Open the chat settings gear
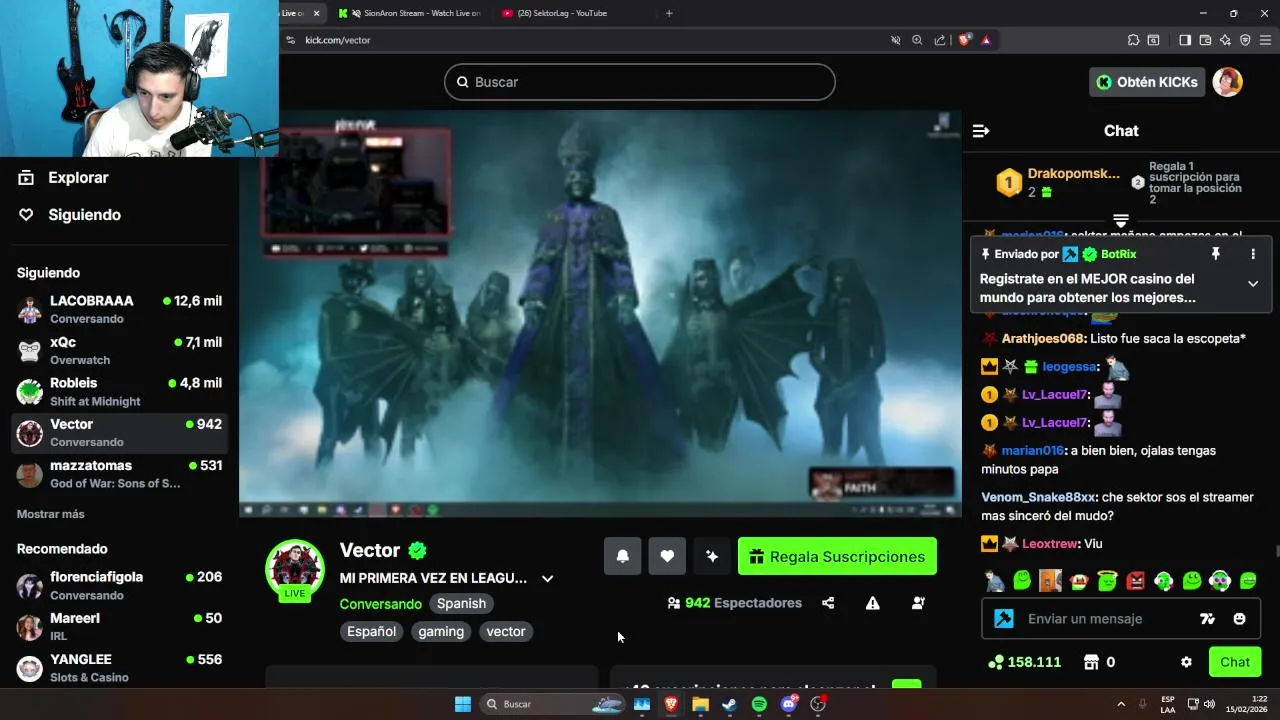The width and height of the screenshot is (1280, 720). (1186, 662)
